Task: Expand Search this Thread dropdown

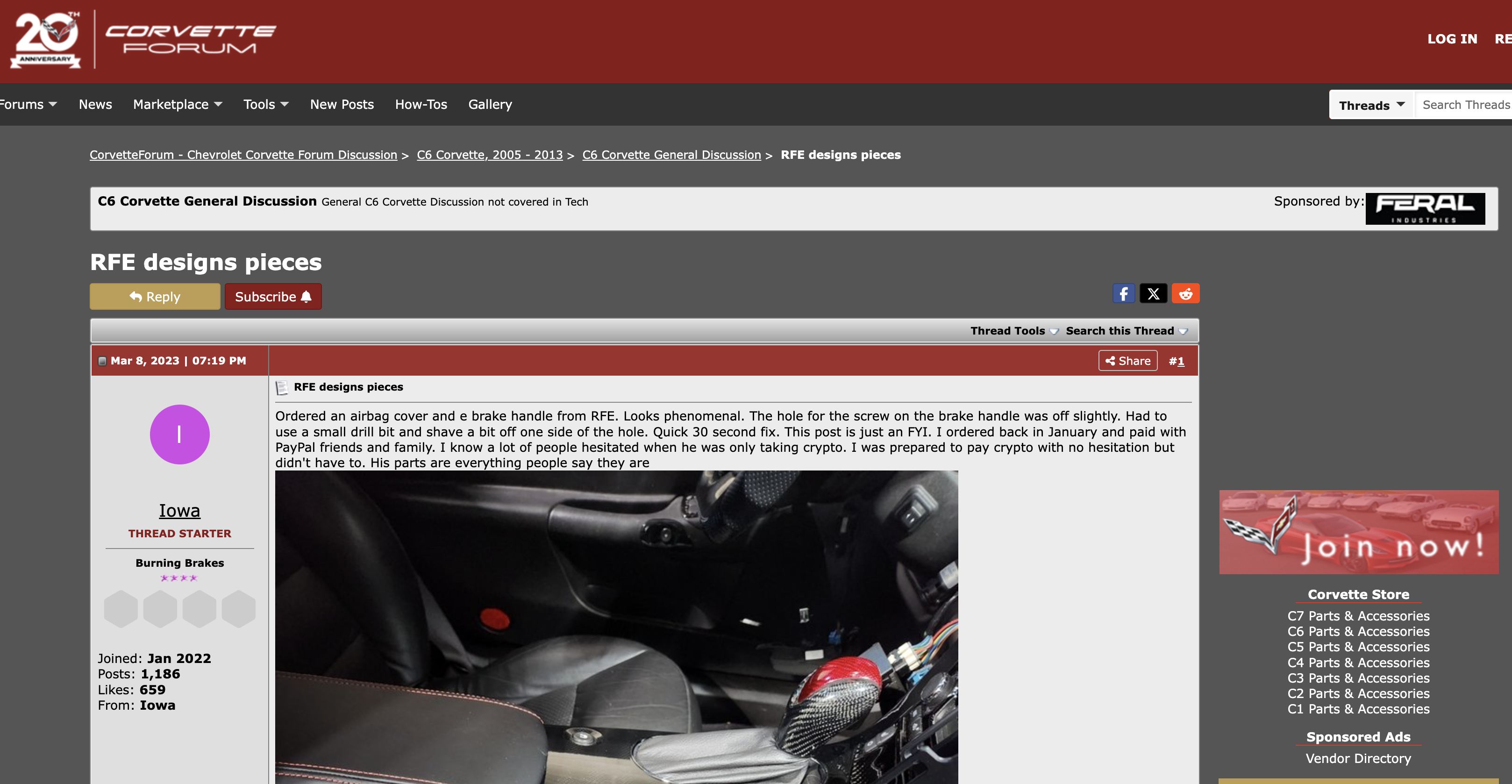Action: [1127, 331]
